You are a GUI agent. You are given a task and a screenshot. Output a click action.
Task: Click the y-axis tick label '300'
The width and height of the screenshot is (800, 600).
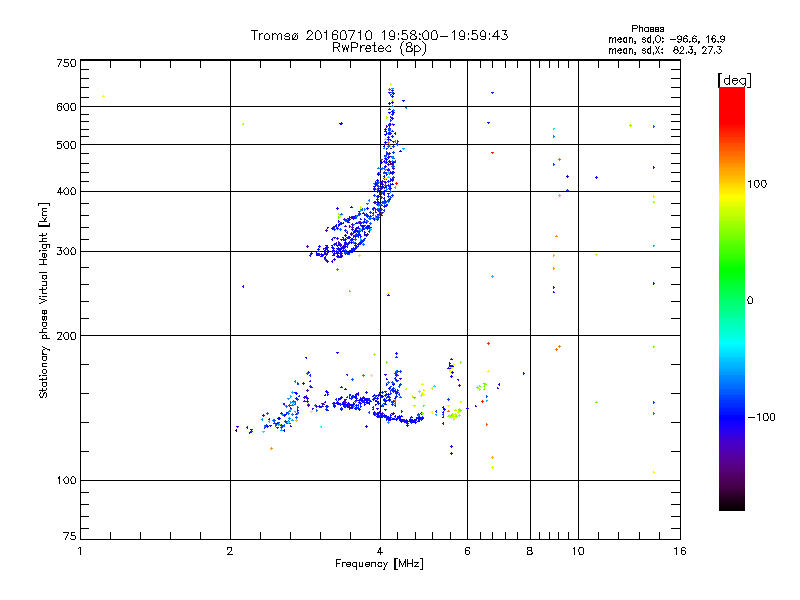[66, 252]
